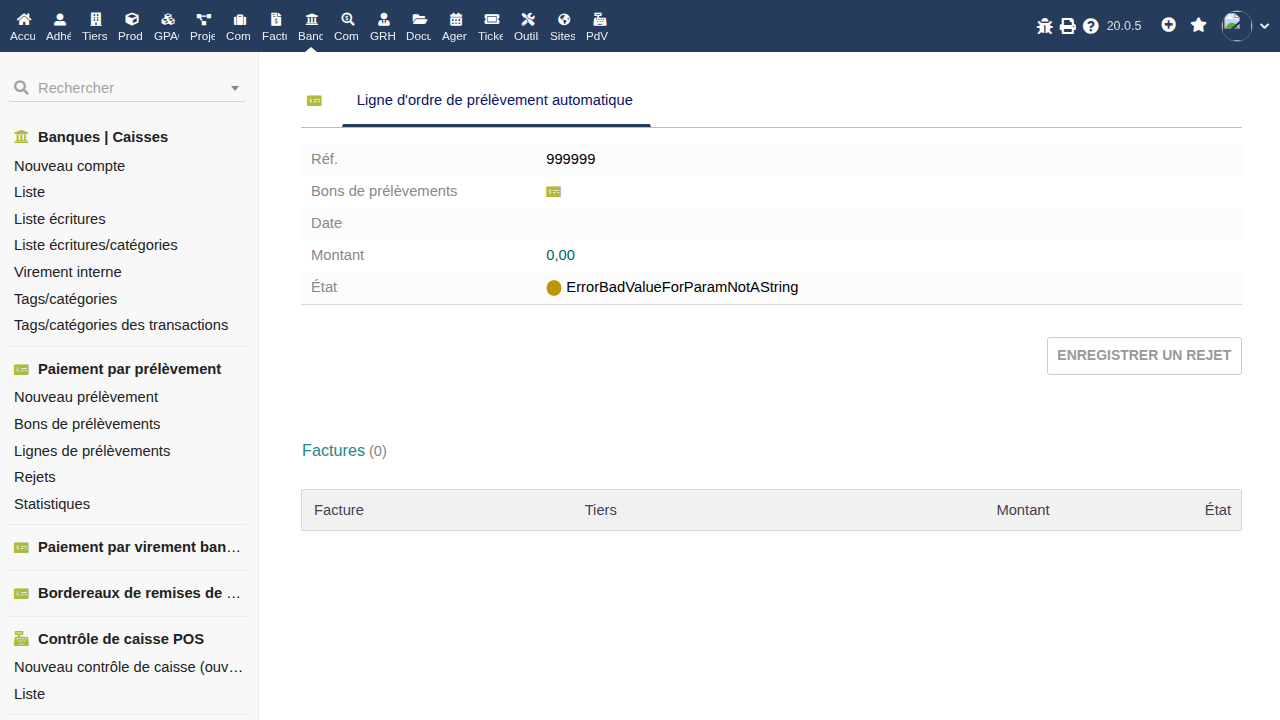
Task: Open the Documents folder module
Action: 419,26
